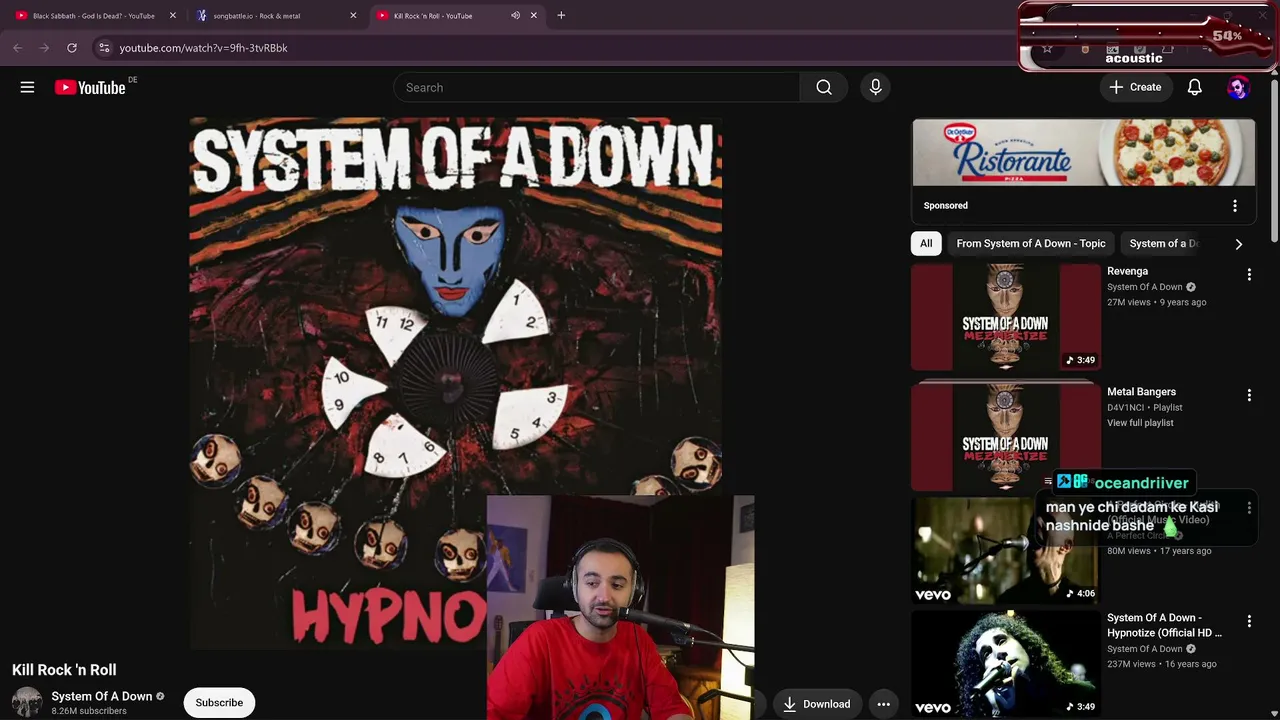Subscribe to System Of A Down
This screenshot has width=1280, height=720.
pyautogui.click(x=219, y=703)
